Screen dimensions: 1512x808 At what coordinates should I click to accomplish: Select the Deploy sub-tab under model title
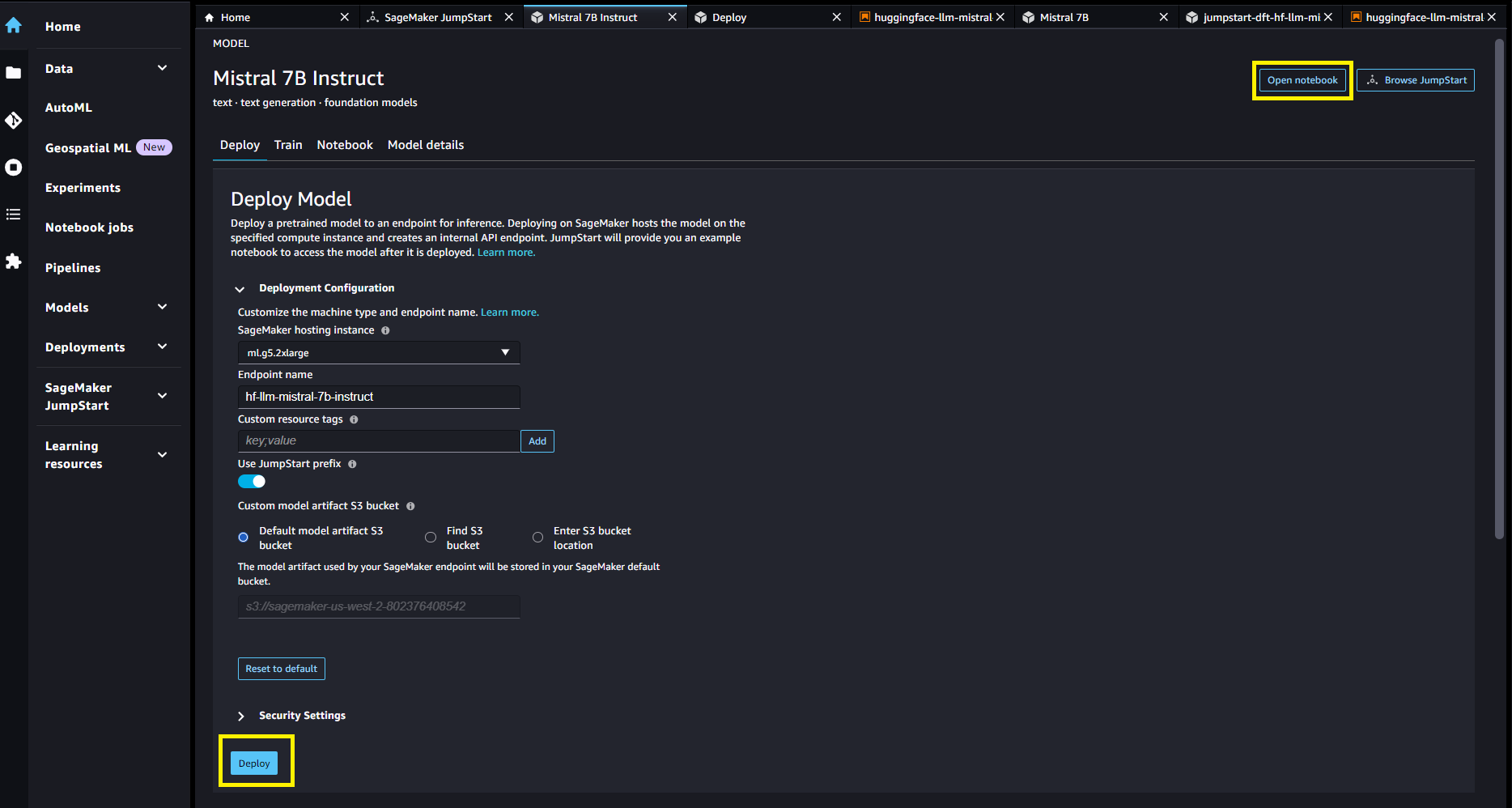point(240,145)
